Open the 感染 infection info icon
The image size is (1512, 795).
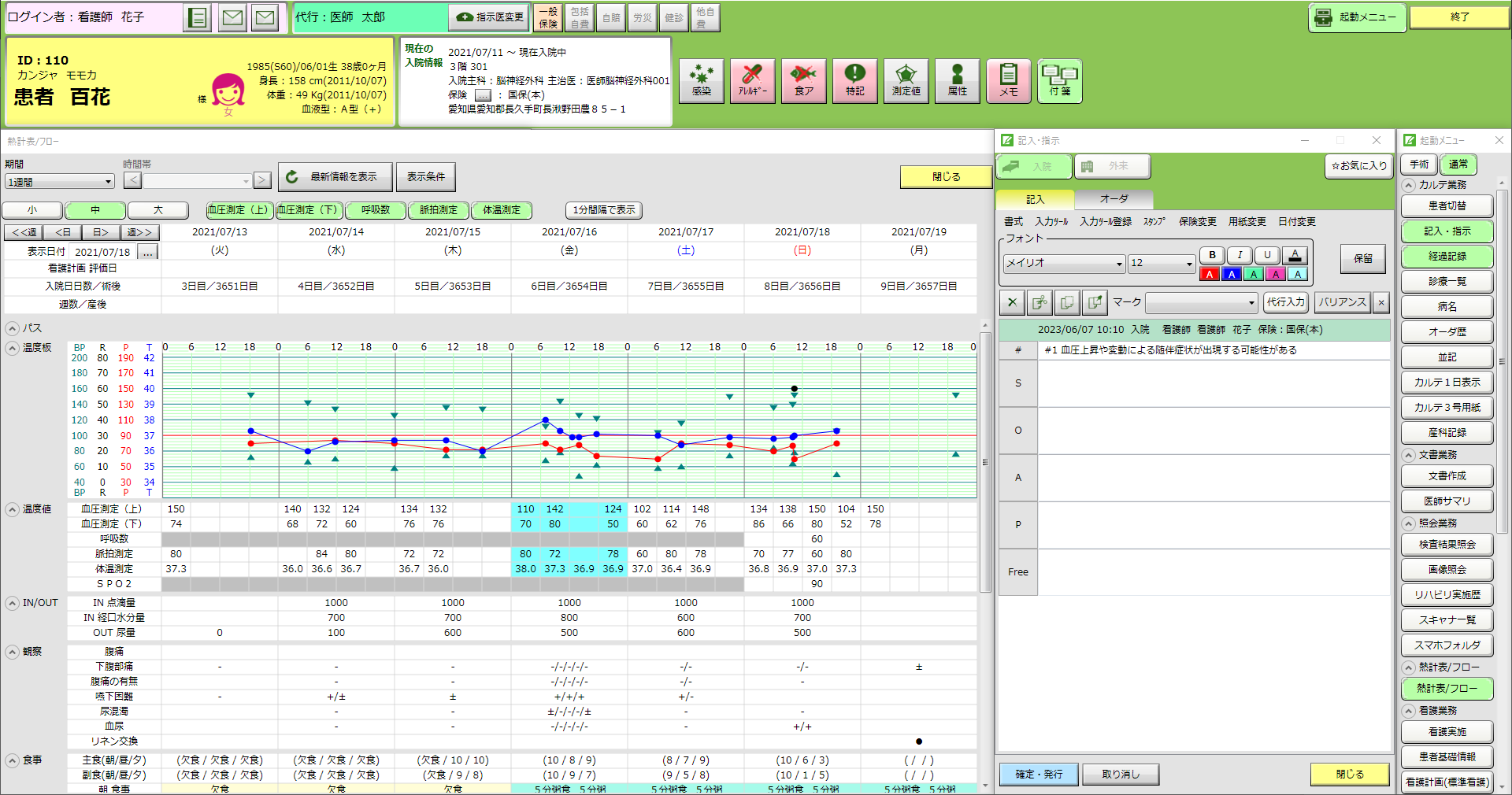click(x=701, y=80)
